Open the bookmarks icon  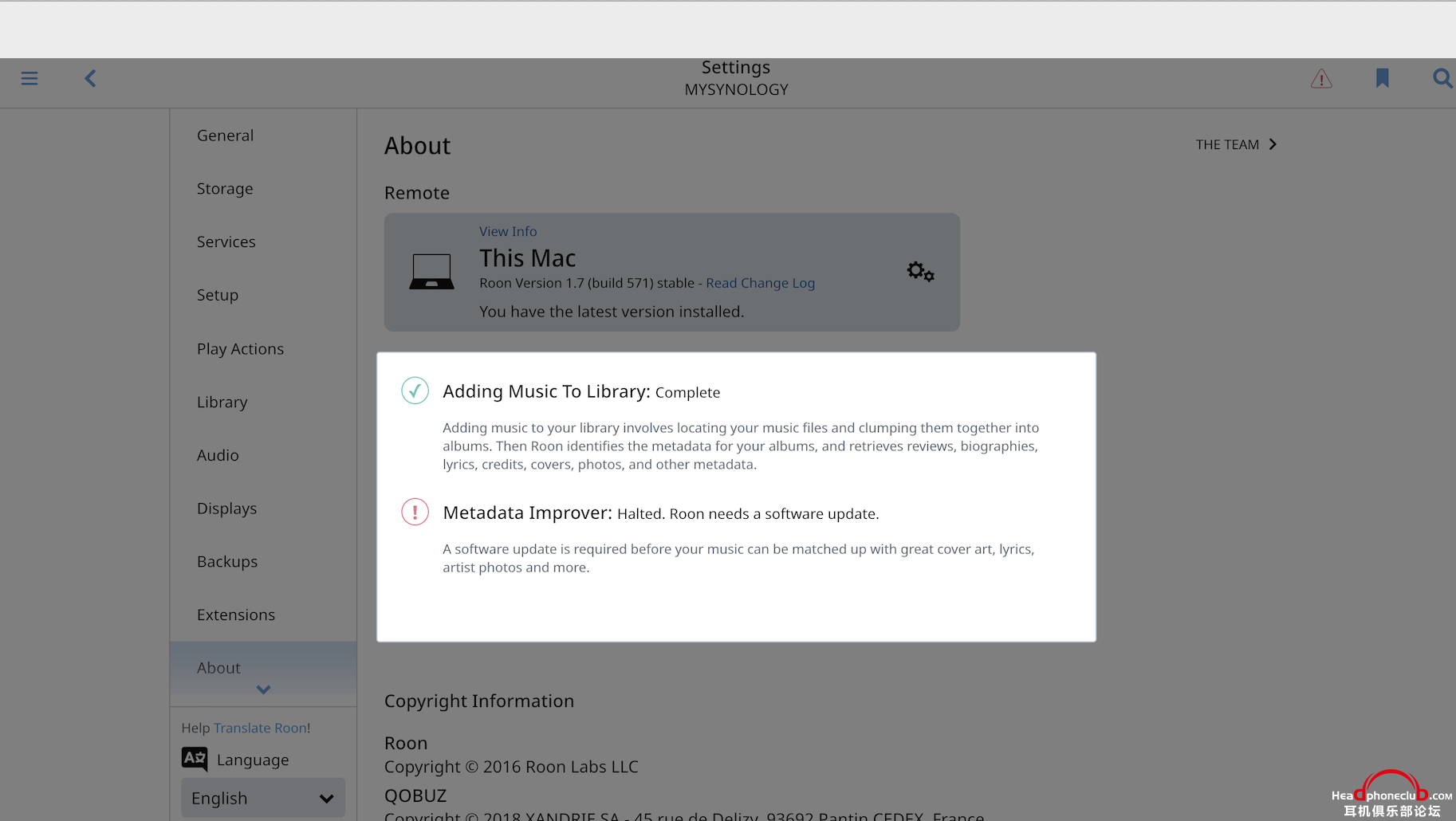[x=1382, y=78]
